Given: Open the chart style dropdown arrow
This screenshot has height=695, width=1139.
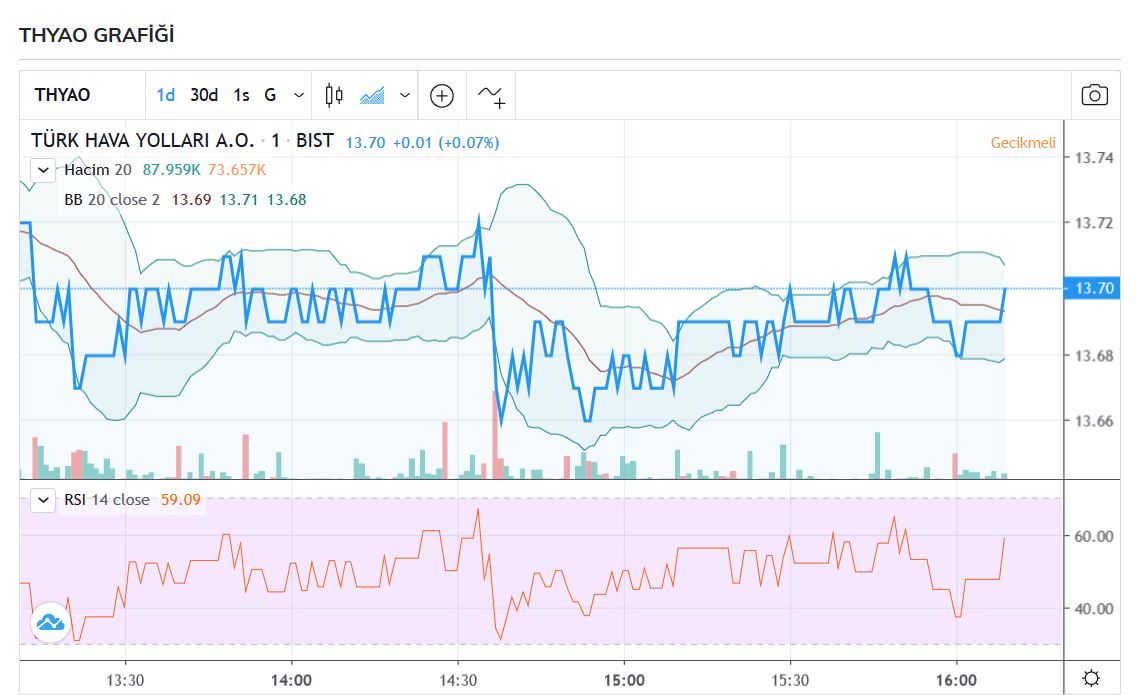Looking at the screenshot, I should coord(405,95).
